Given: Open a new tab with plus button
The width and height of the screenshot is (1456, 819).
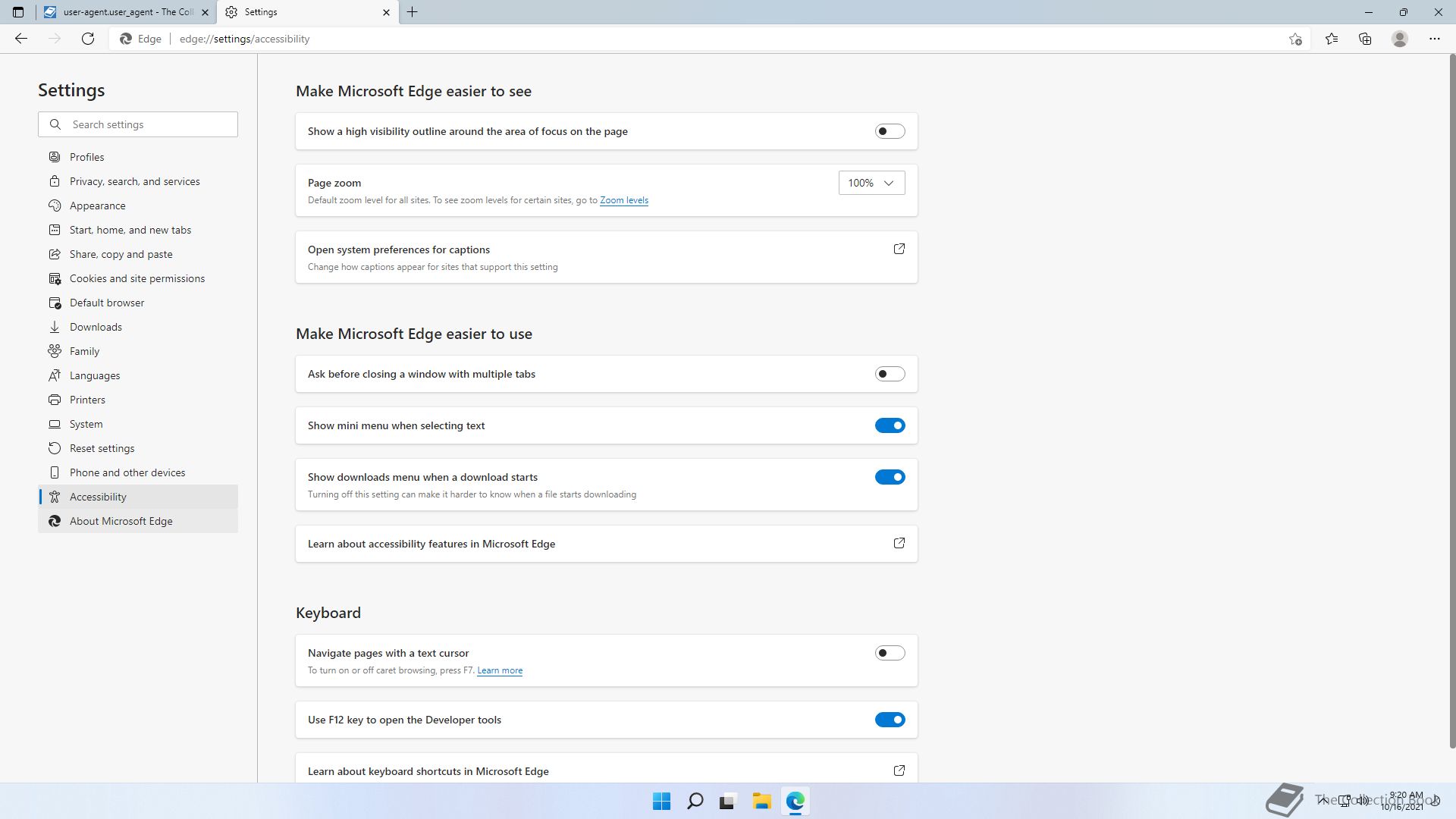Looking at the screenshot, I should click(413, 12).
